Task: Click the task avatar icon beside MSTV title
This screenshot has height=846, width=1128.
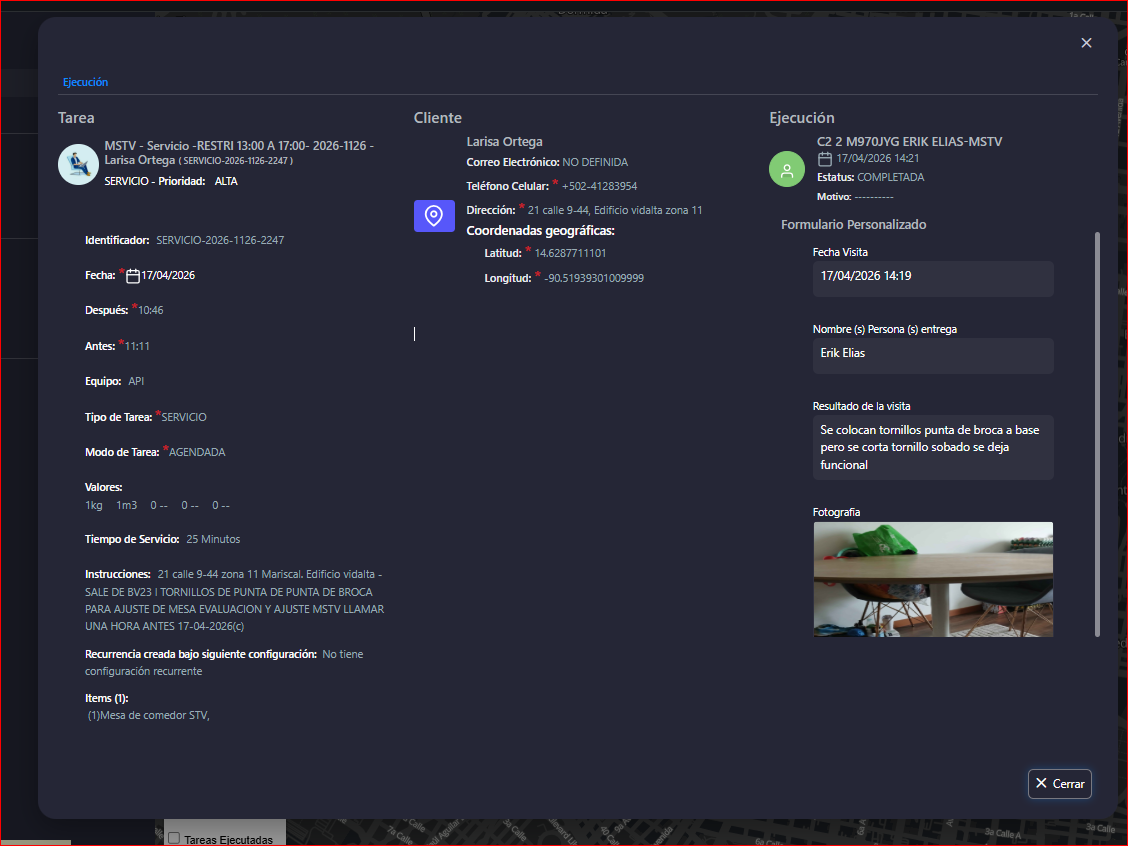Action: point(78,164)
